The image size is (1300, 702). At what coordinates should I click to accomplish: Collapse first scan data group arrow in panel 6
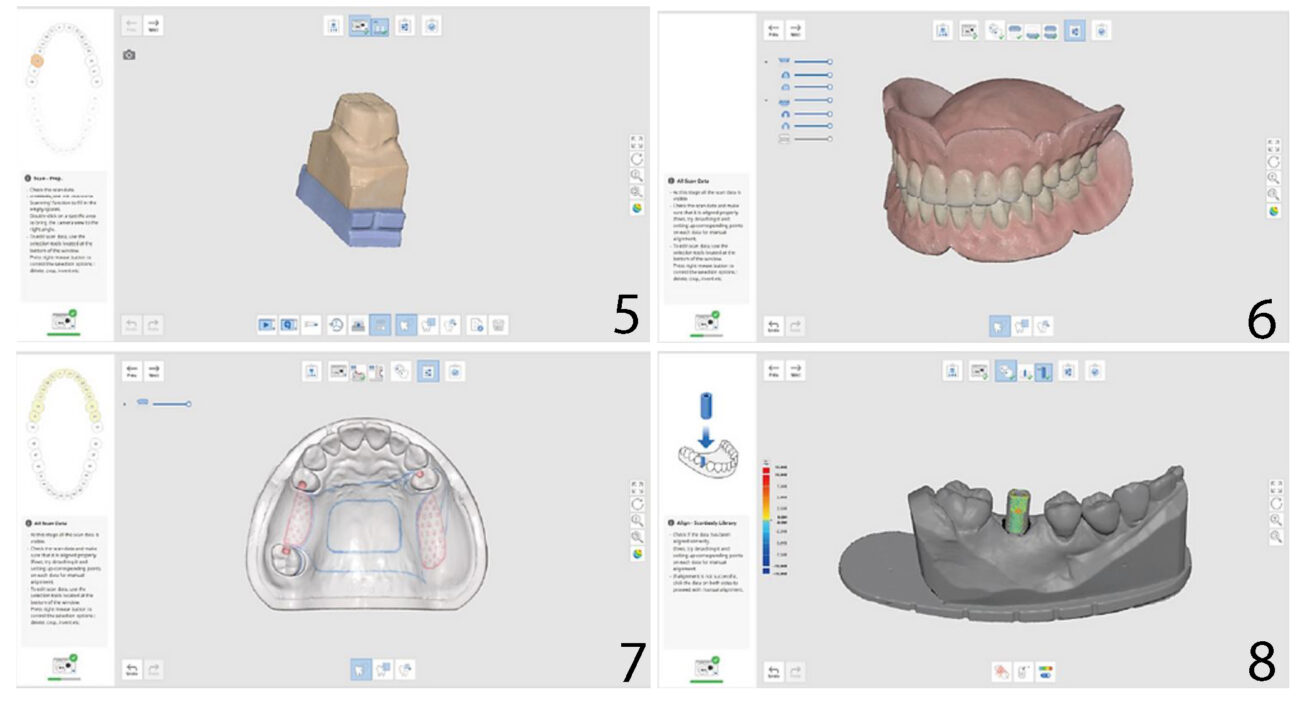pos(765,61)
